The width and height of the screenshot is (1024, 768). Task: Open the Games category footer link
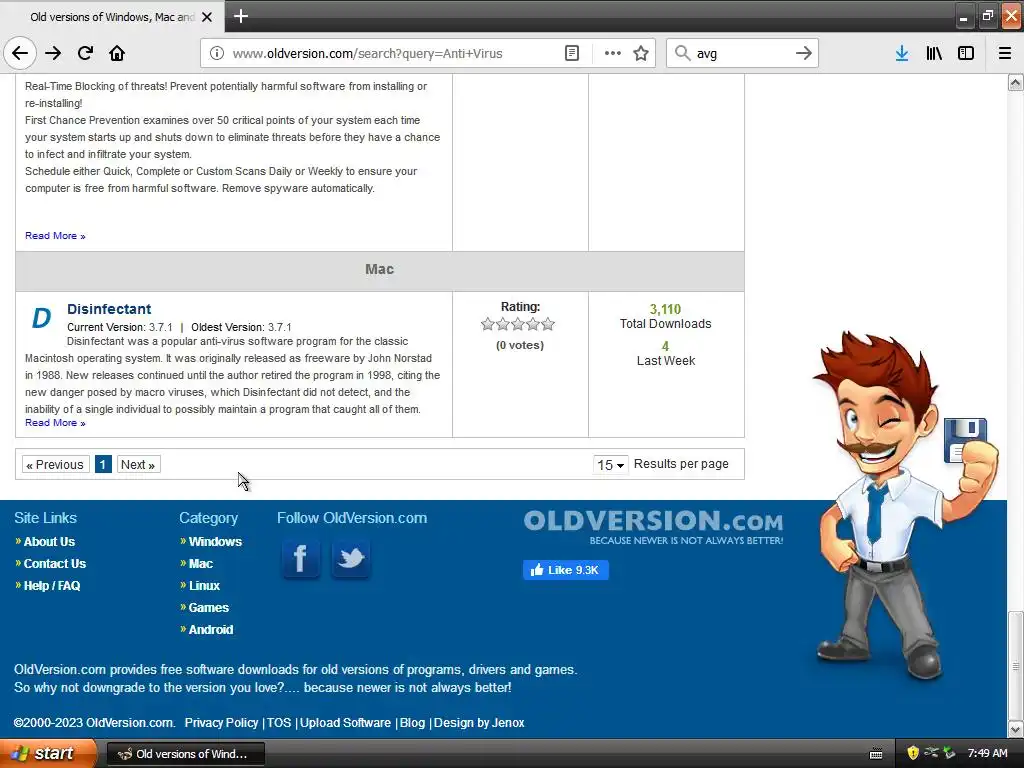point(208,607)
